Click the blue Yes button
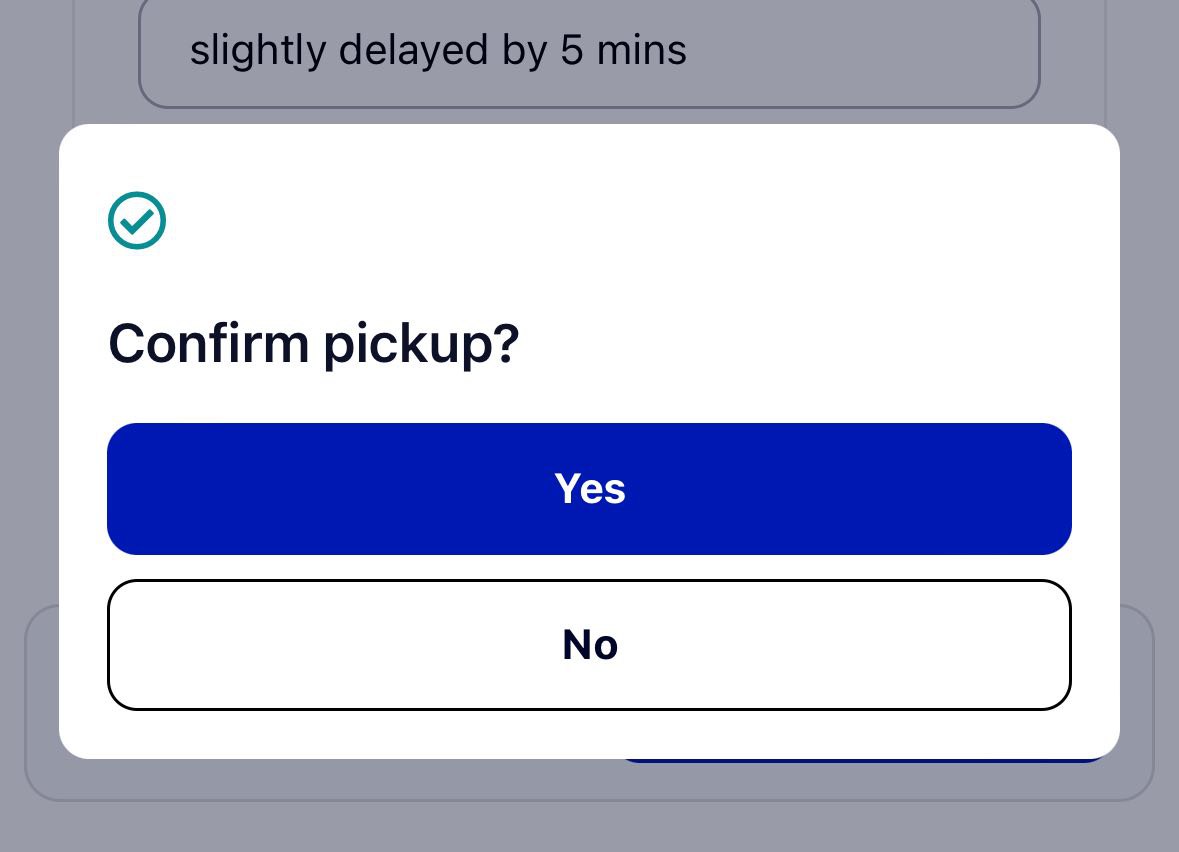Image resolution: width=1179 pixels, height=852 pixels. click(x=590, y=489)
